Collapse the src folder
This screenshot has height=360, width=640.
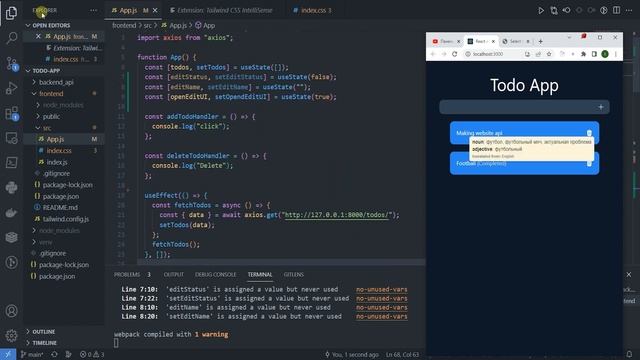47,128
